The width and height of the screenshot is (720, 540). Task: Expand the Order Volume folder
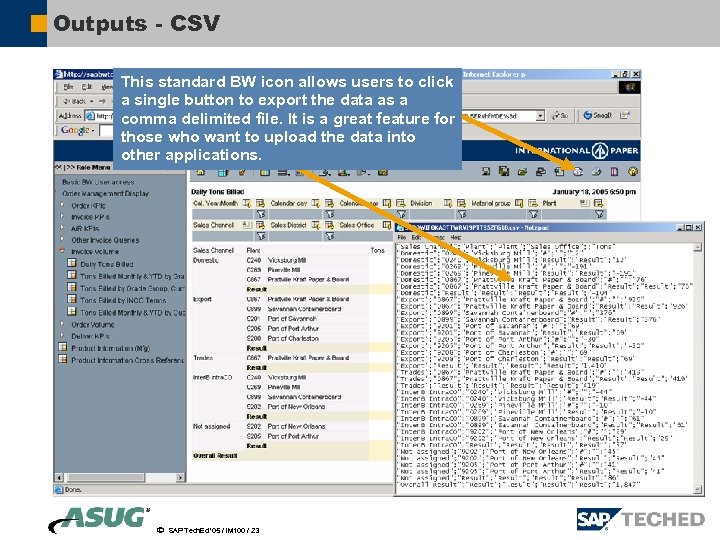(x=62, y=324)
